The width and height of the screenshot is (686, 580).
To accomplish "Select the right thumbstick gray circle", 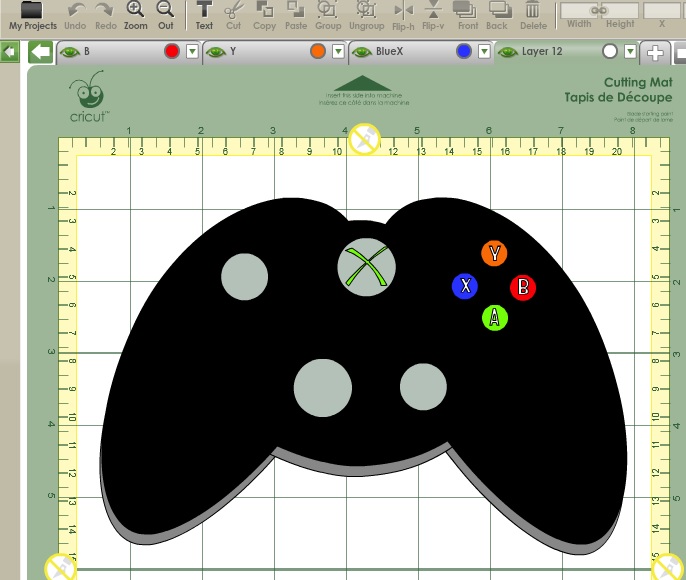I will click(424, 387).
